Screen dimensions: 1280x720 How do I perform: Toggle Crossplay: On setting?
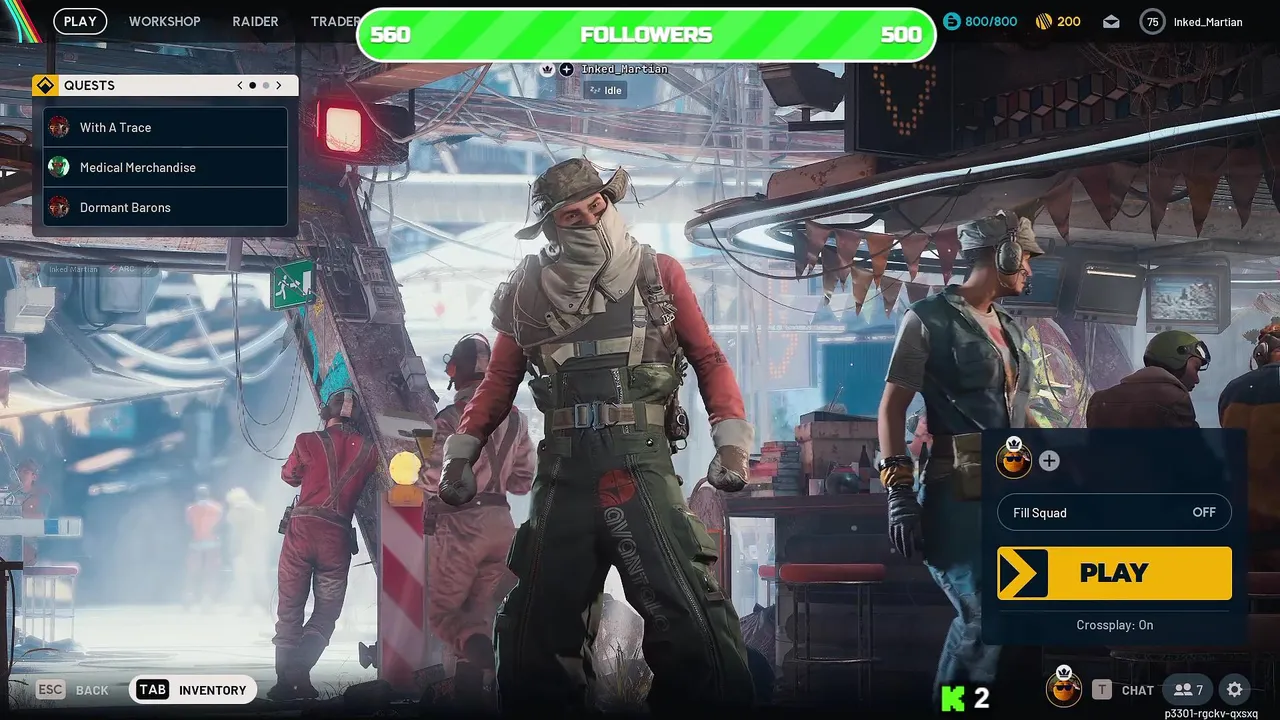tap(1114, 625)
